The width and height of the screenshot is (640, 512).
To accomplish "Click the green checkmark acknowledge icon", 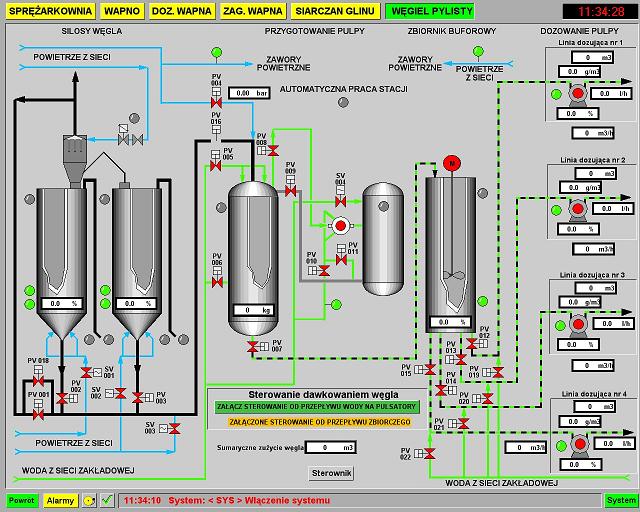I will pyautogui.click(x=108, y=500).
